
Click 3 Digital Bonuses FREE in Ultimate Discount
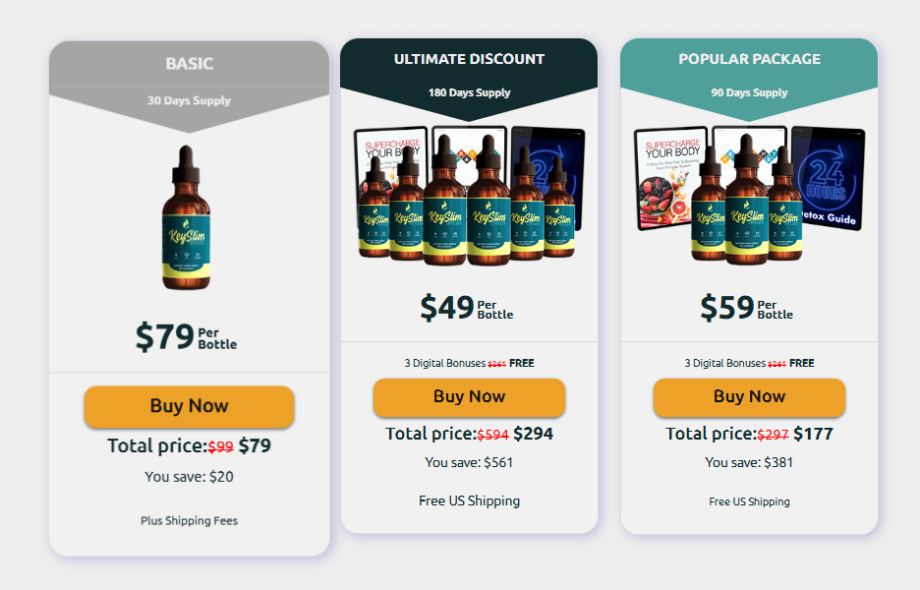pyautogui.click(x=469, y=363)
